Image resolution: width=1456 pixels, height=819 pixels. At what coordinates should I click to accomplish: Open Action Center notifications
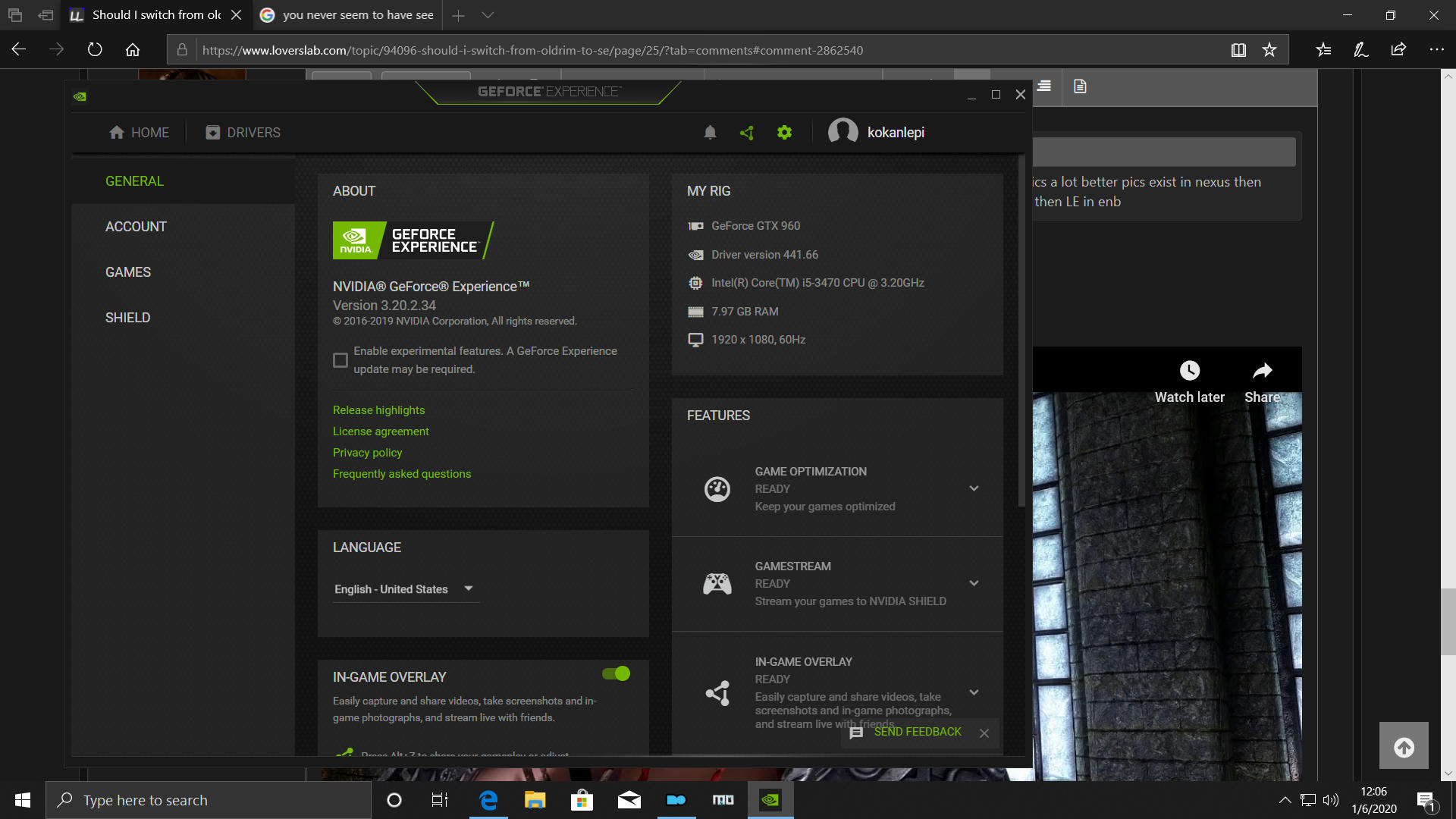pyautogui.click(x=1425, y=800)
